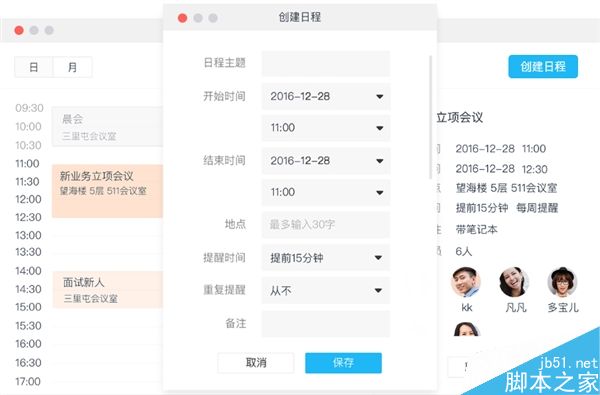
Task: Click the blue 创建日程 button in calendar window
Action: [x=543, y=67]
